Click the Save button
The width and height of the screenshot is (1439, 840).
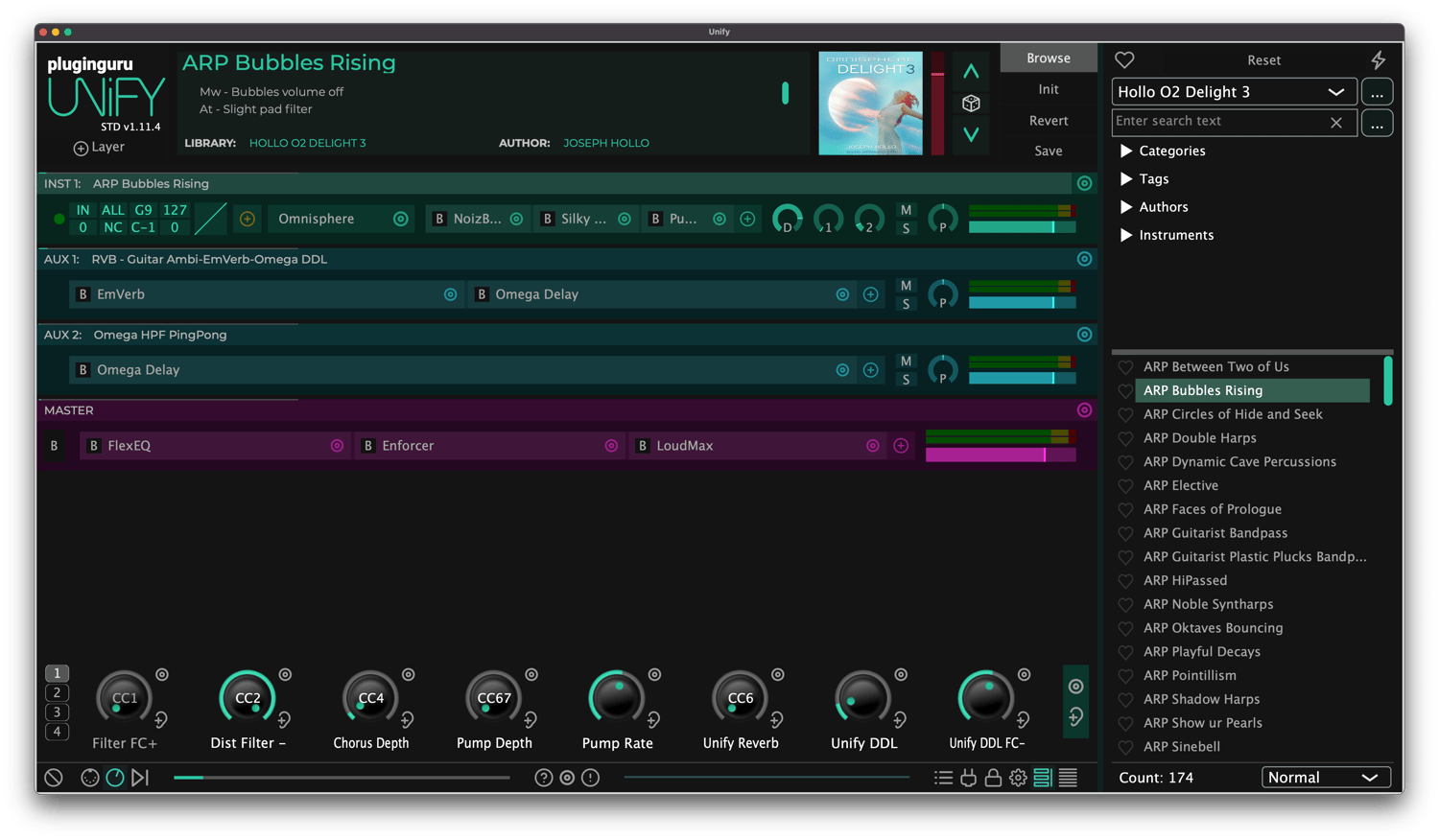1048,151
